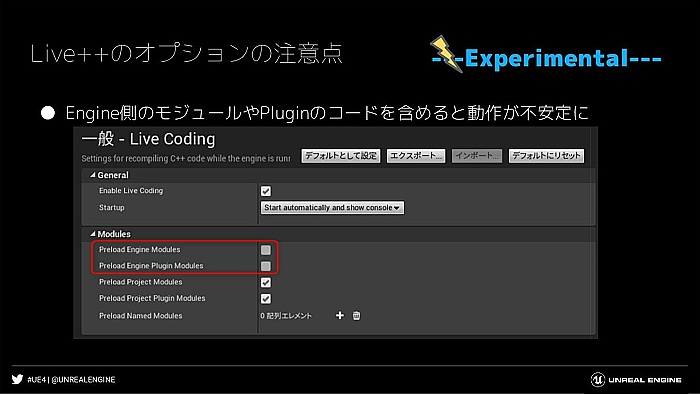700x394 pixels.
Task: Uncheck Preload Project Plugin Modules
Action: point(266,299)
